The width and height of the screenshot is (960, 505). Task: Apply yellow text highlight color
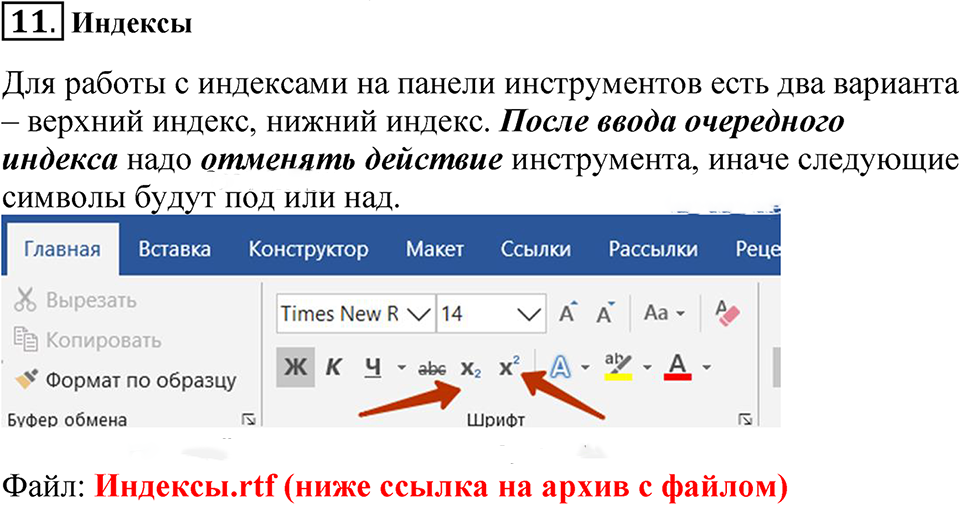coord(618,368)
